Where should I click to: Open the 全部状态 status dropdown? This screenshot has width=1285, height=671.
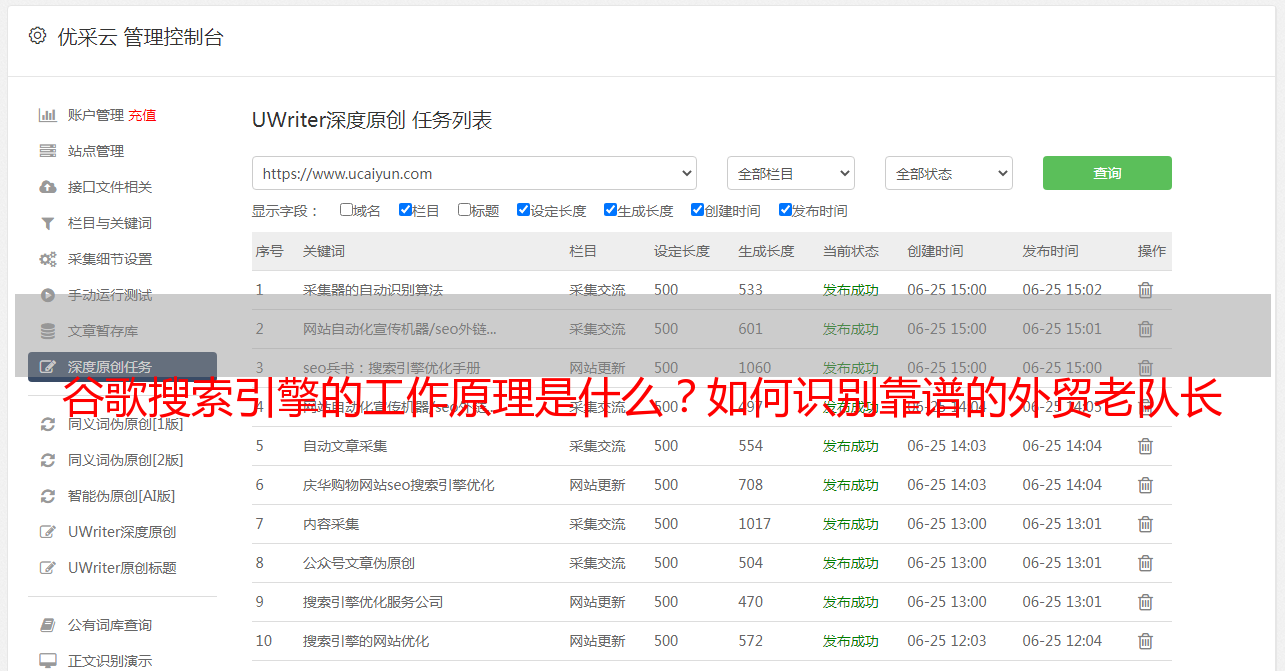[x=948, y=173]
